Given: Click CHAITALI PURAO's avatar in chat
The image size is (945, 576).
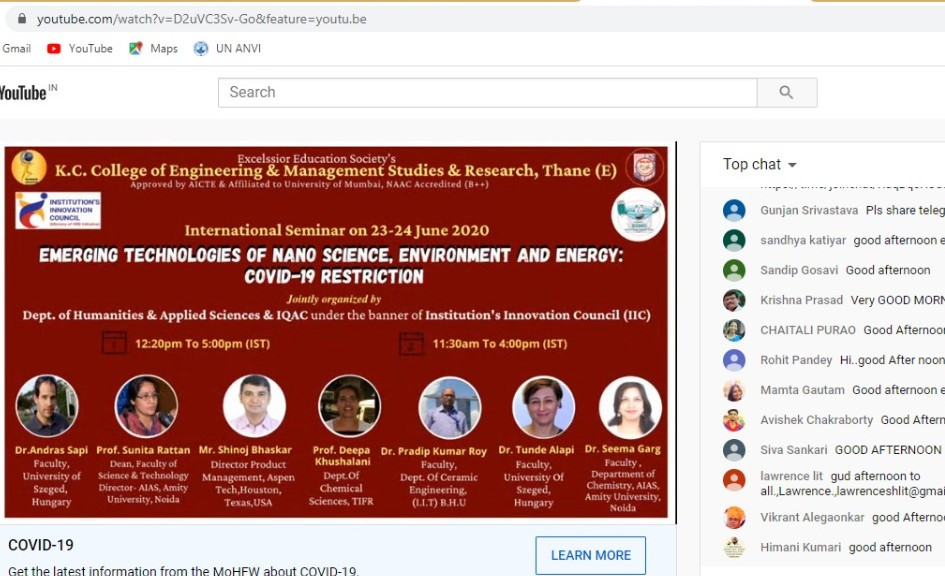Looking at the screenshot, I should pyautogui.click(x=734, y=330).
